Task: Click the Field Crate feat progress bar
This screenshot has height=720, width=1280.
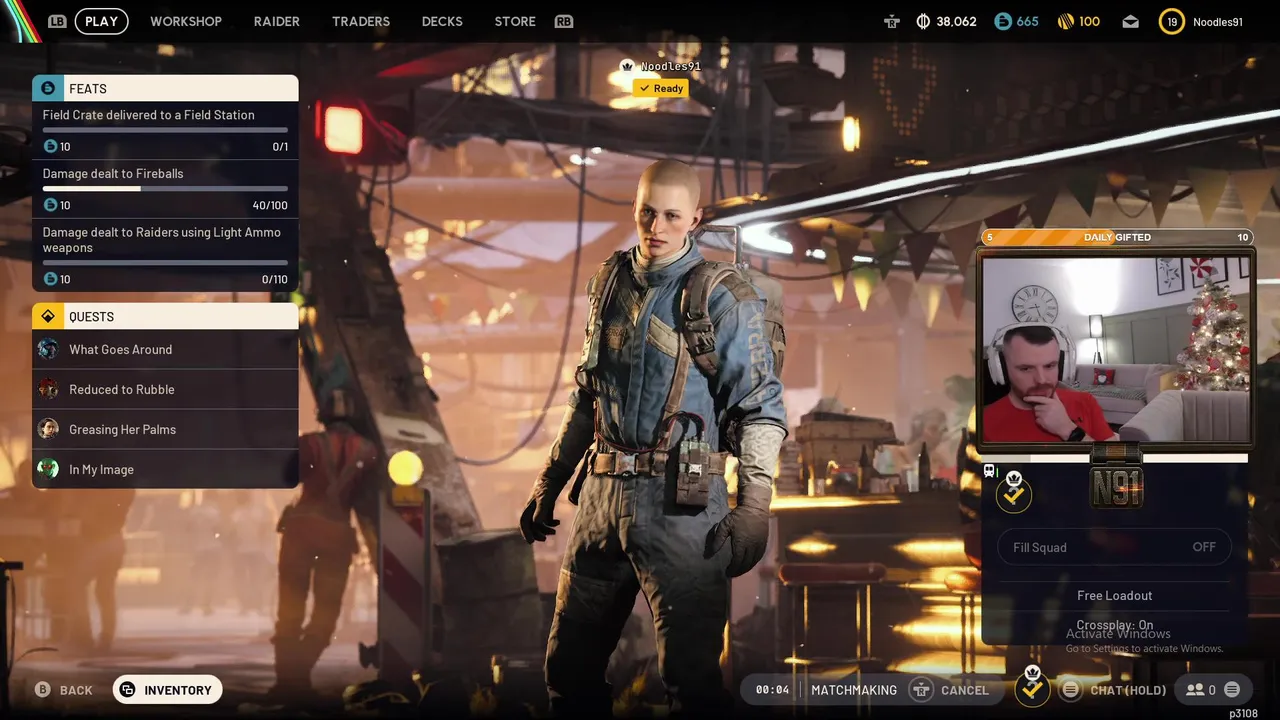Action: (165, 130)
